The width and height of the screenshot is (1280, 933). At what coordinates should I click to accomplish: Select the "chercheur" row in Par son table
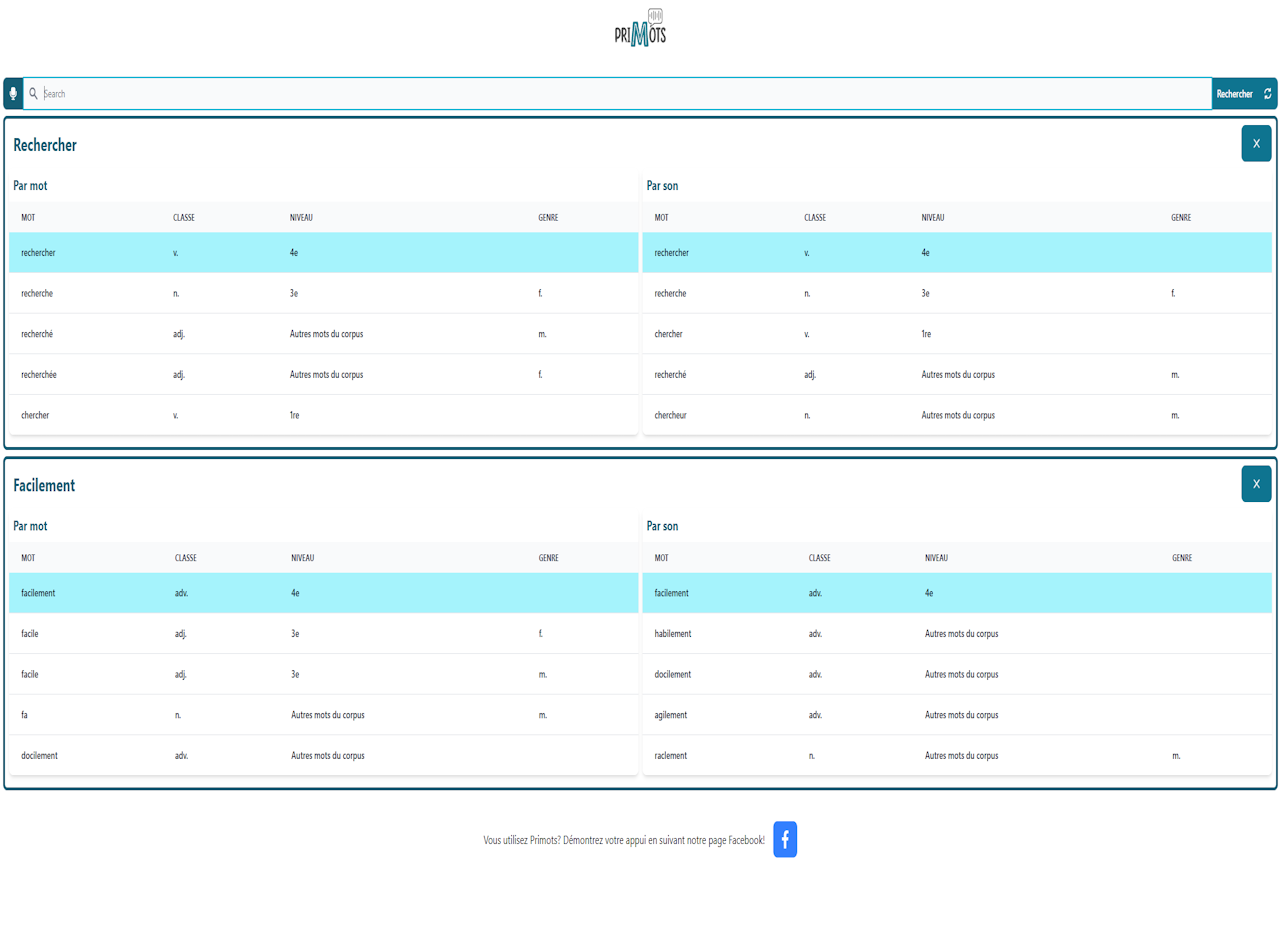pos(677,415)
